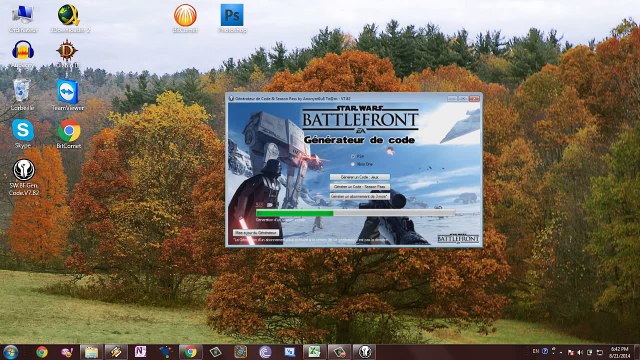The image size is (640, 360).
Task: Open File Explorer from the taskbar
Action: click(x=91, y=352)
